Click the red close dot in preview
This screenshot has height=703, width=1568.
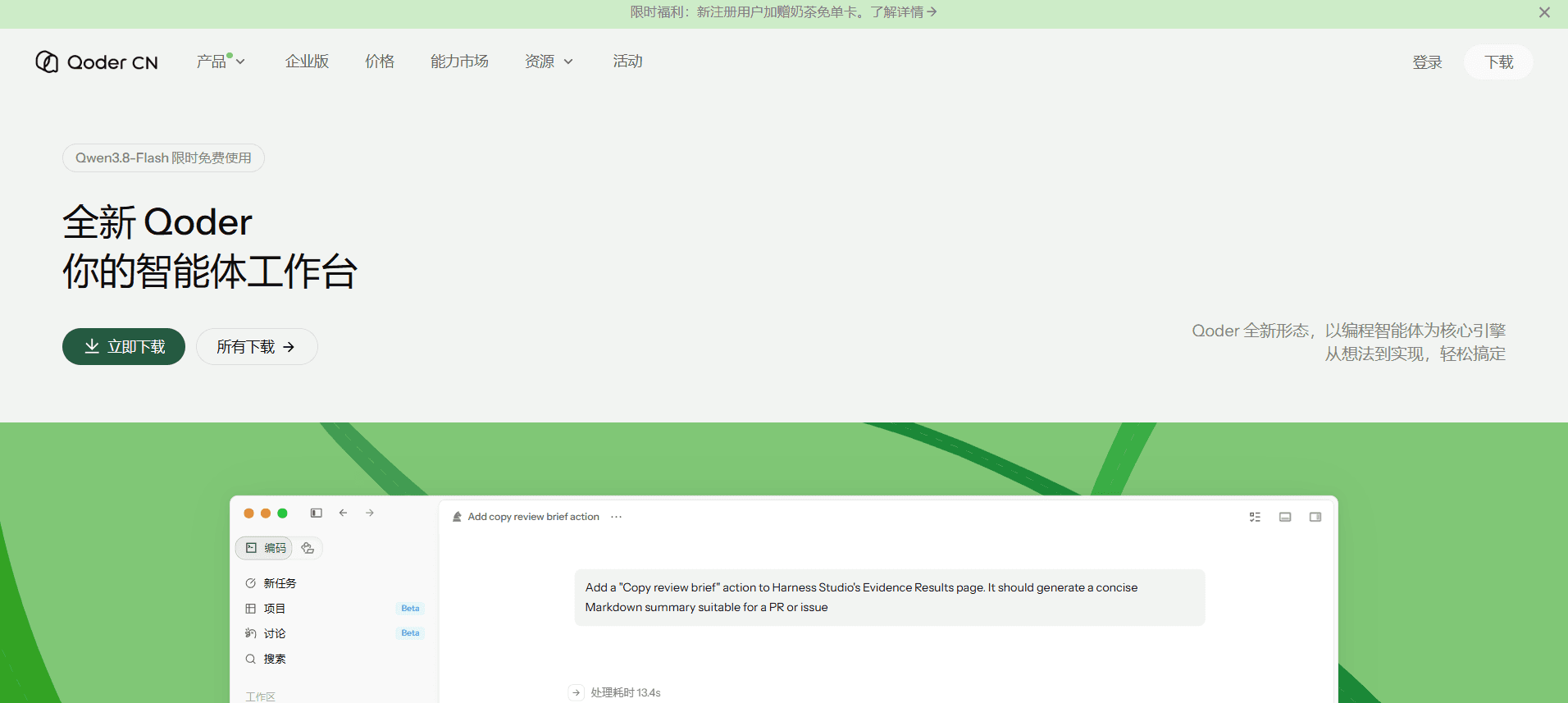pos(248,514)
